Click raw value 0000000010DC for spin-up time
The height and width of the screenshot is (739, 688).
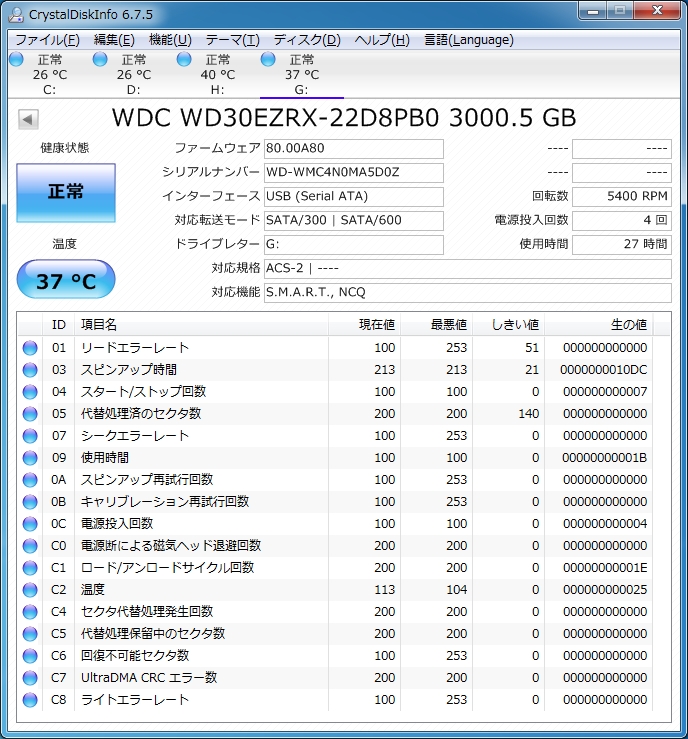click(x=604, y=370)
